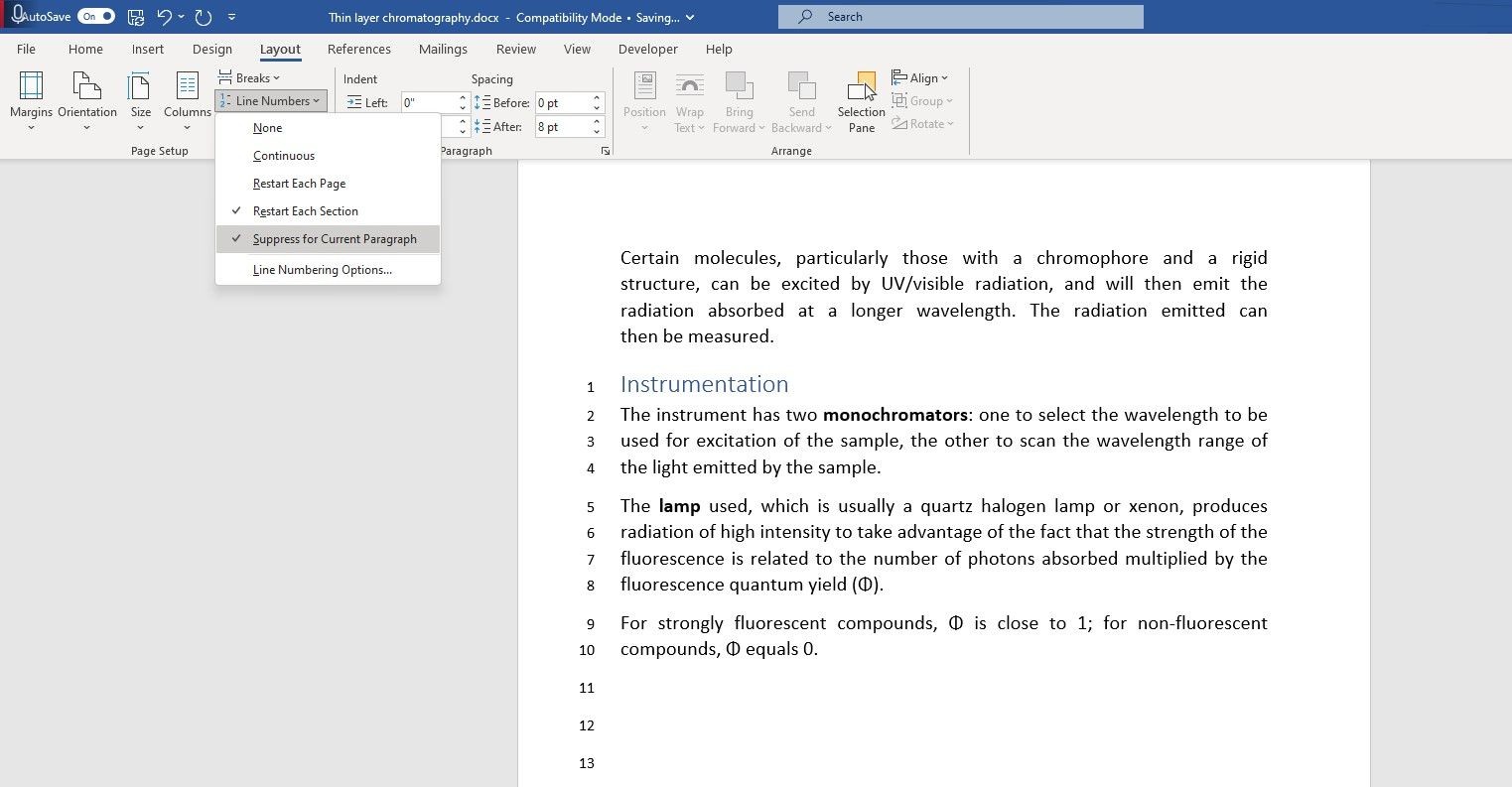Increase the Spacing After value

pos(597,122)
